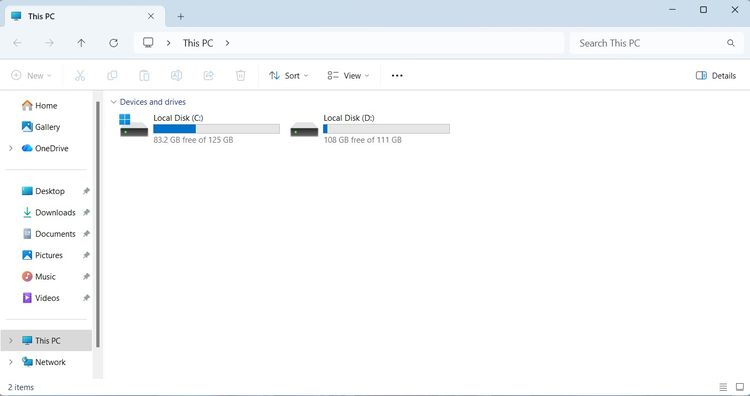The width and height of the screenshot is (750, 396).
Task: Go up one folder level
Action: click(81, 43)
